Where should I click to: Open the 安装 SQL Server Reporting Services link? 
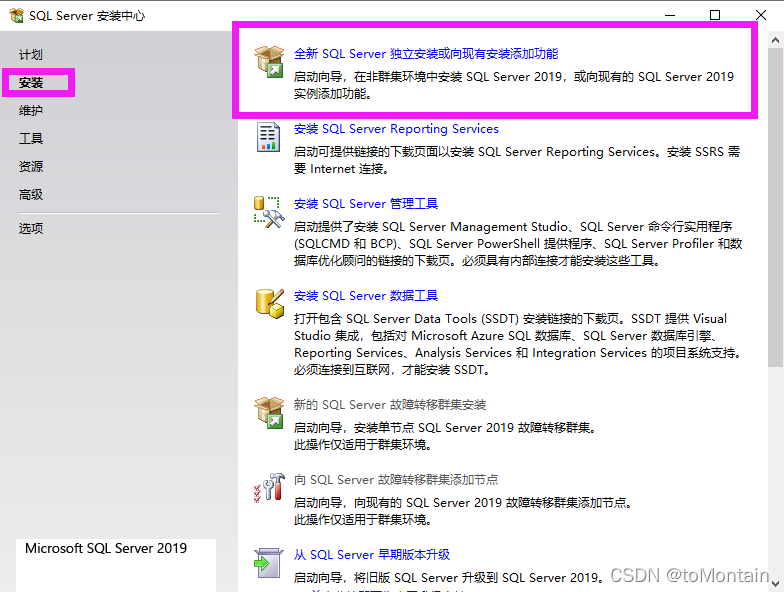396,129
